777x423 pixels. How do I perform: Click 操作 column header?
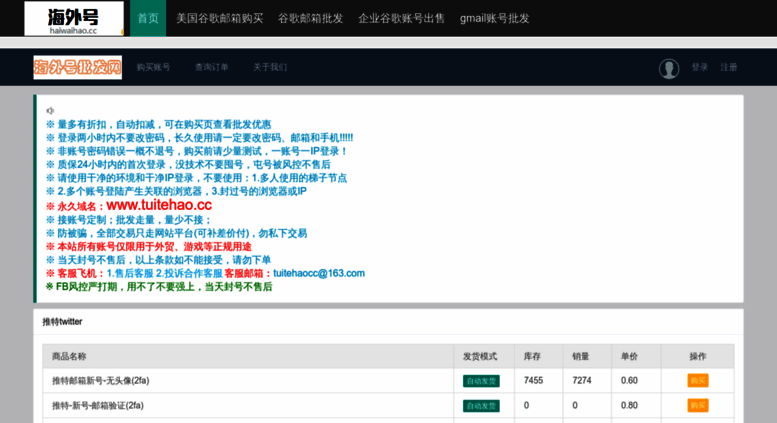pyautogui.click(x=698, y=356)
